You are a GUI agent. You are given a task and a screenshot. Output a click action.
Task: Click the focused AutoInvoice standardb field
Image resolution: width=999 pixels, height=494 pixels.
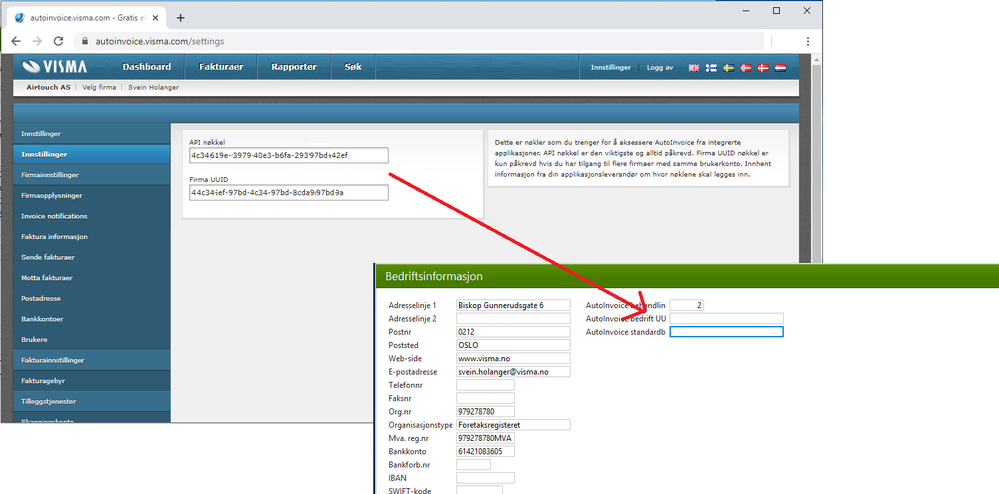(x=726, y=332)
